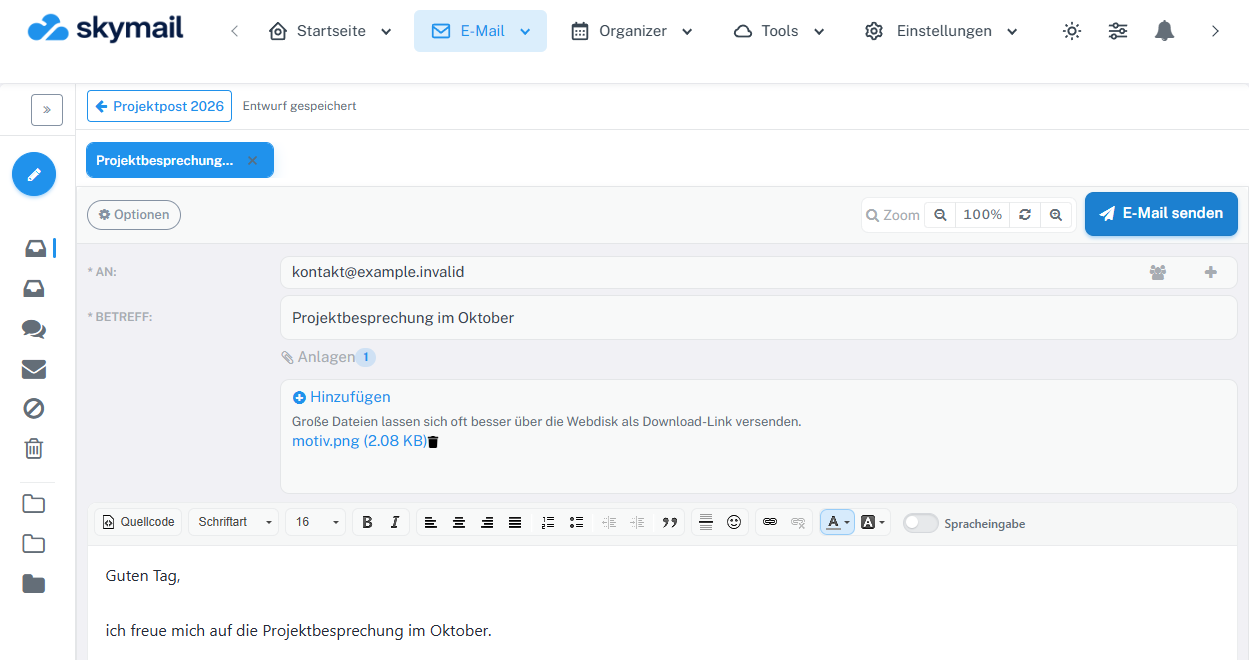The height and width of the screenshot is (660, 1249).
Task: Click plus icon to add recipient fields
Action: point(1211,272)
